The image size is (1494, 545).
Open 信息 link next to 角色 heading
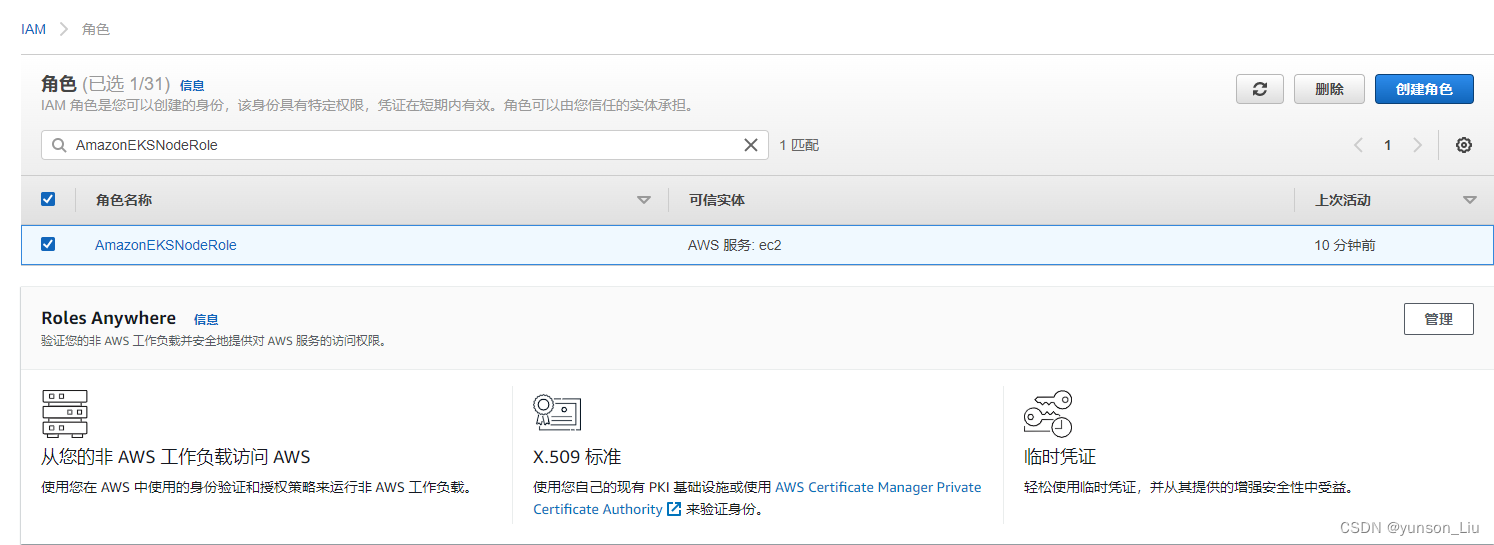(x=192, y=86)
